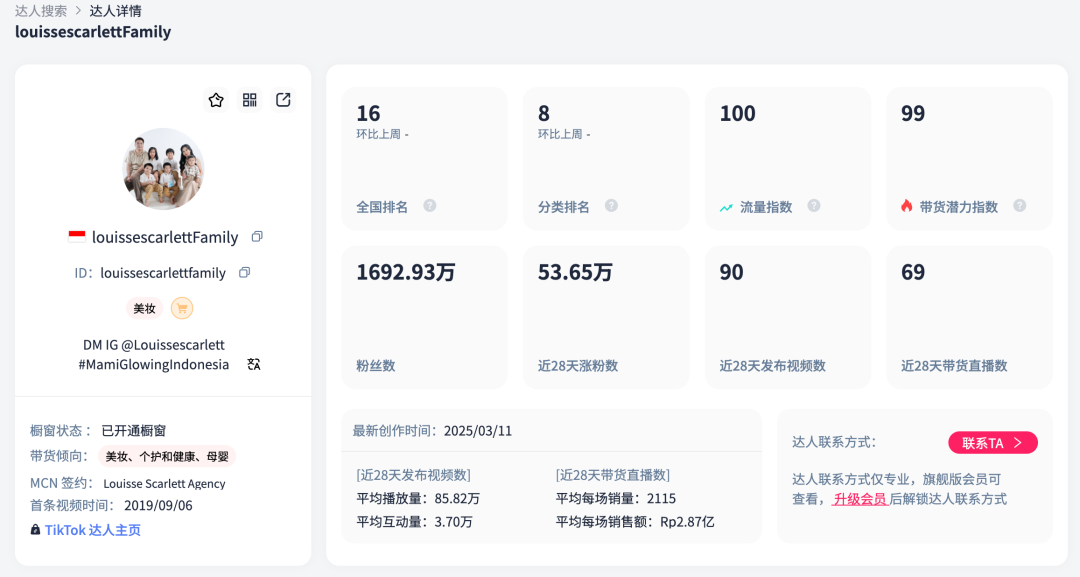
Task: Click the translate bio icon
Action: pos(254,365)
